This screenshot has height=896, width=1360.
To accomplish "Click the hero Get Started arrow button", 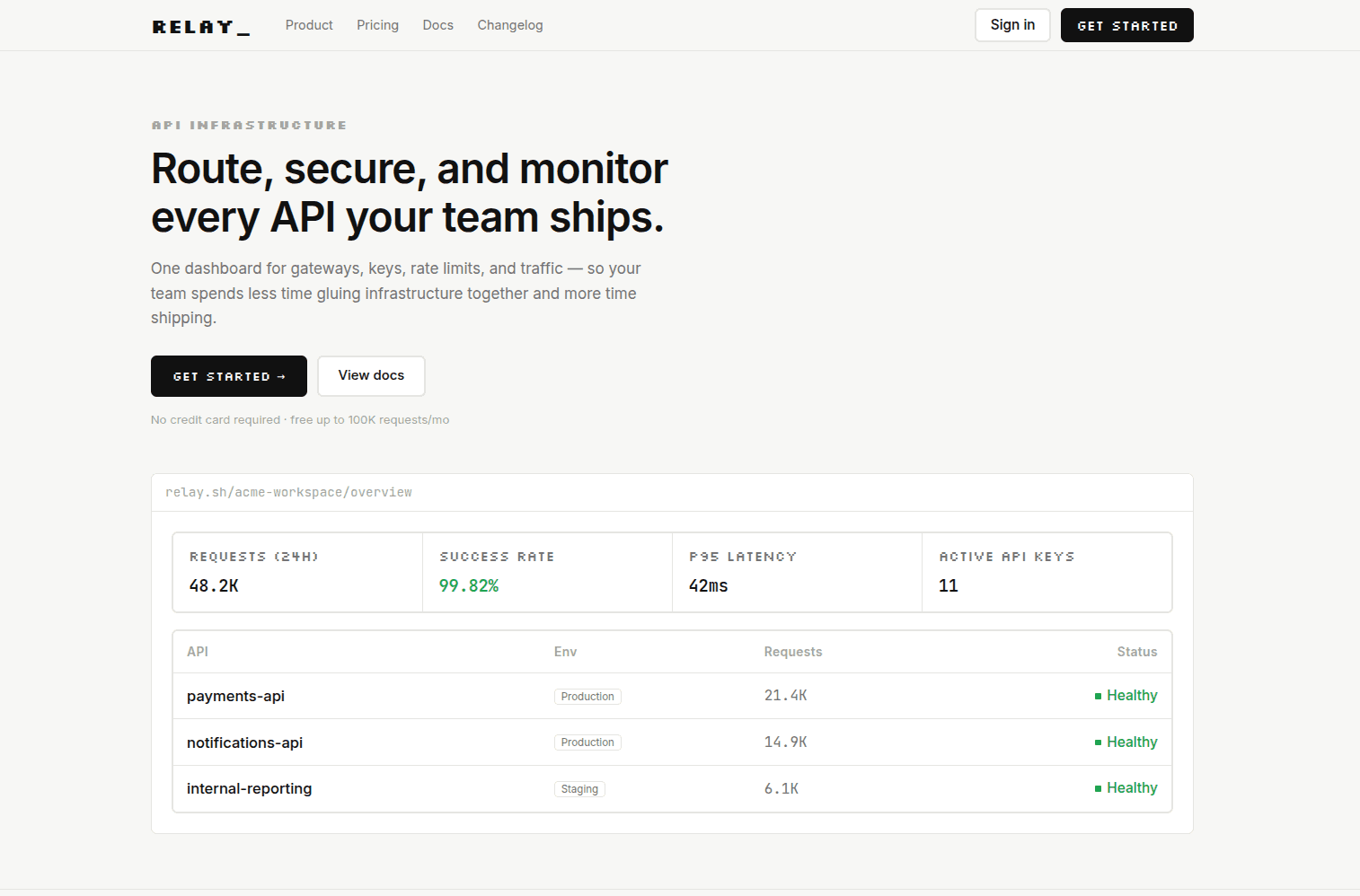I will point(229,376).
